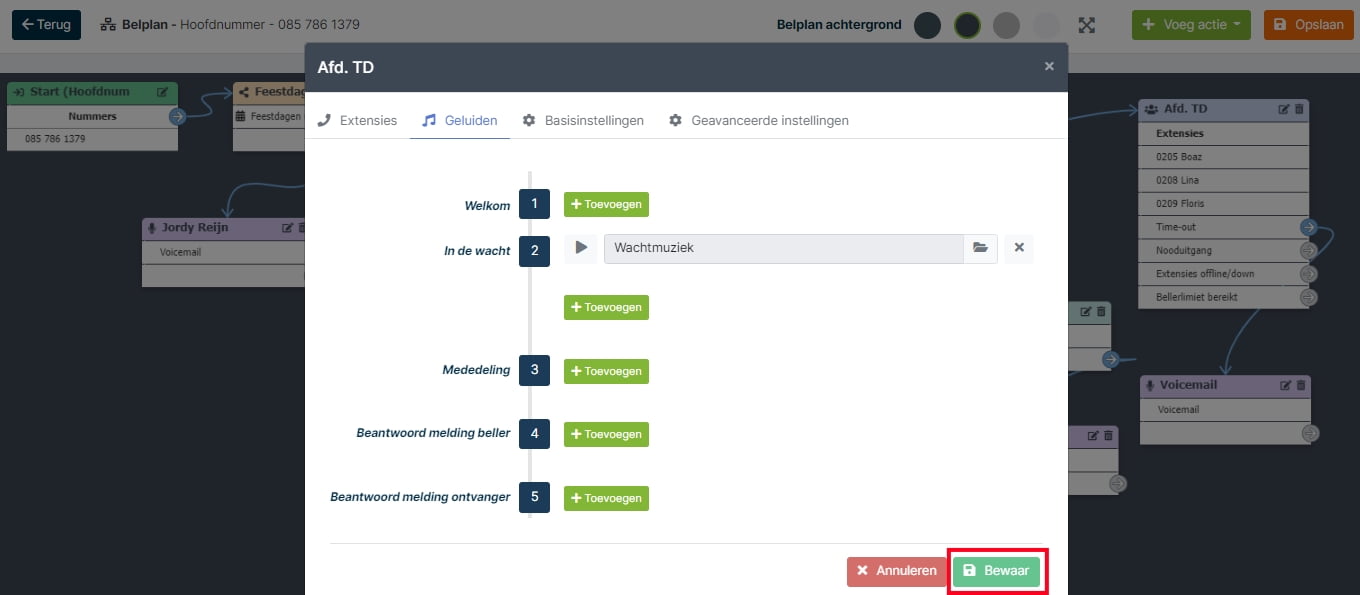Viewport: 1360px width, 595px height.
Task: Edit the Voicemail node below Afd. TD
Action: pyautogui.click(x=1286, y=385)
